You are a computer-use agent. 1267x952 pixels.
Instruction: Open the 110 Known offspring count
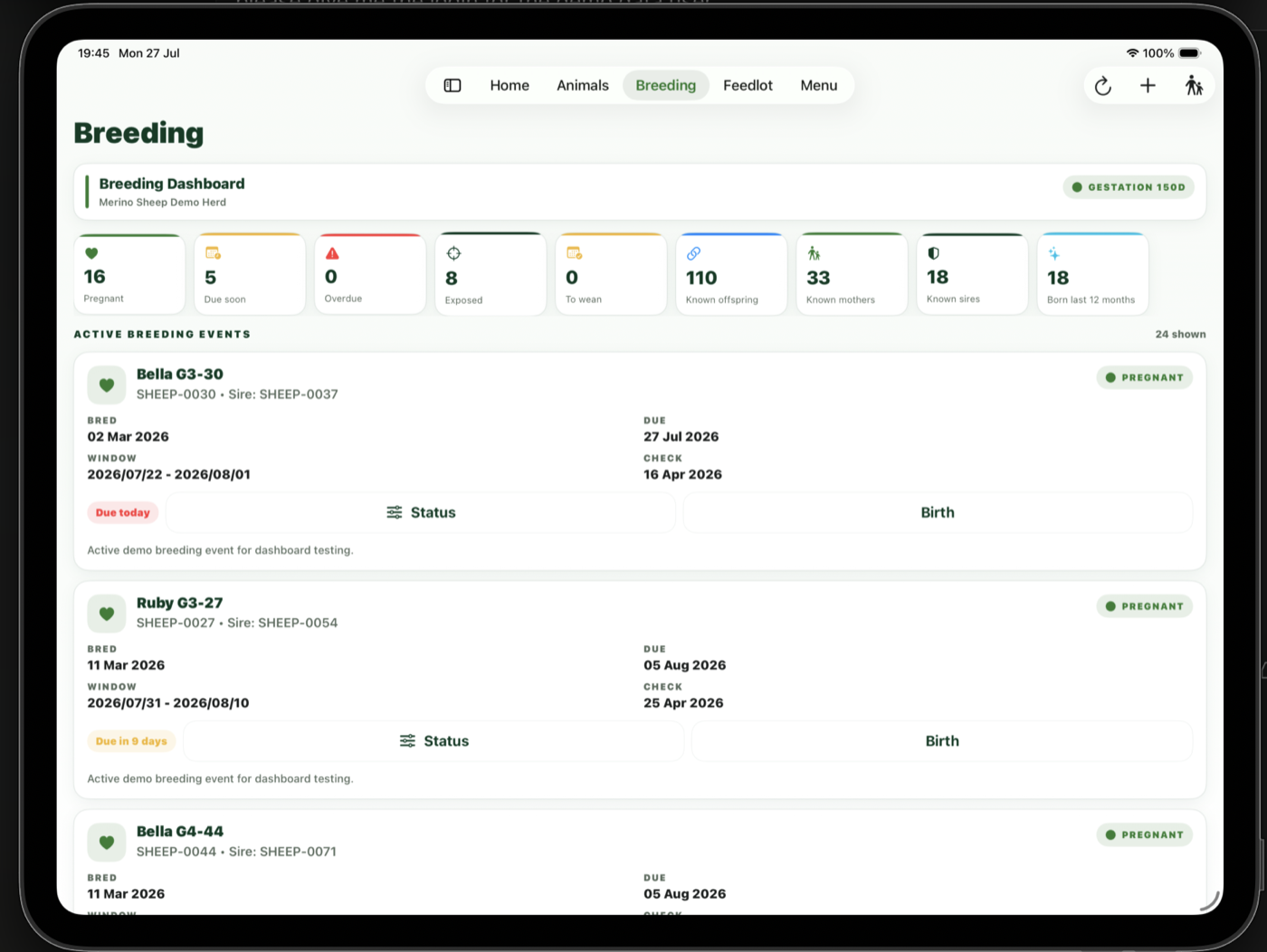(701, 278)
